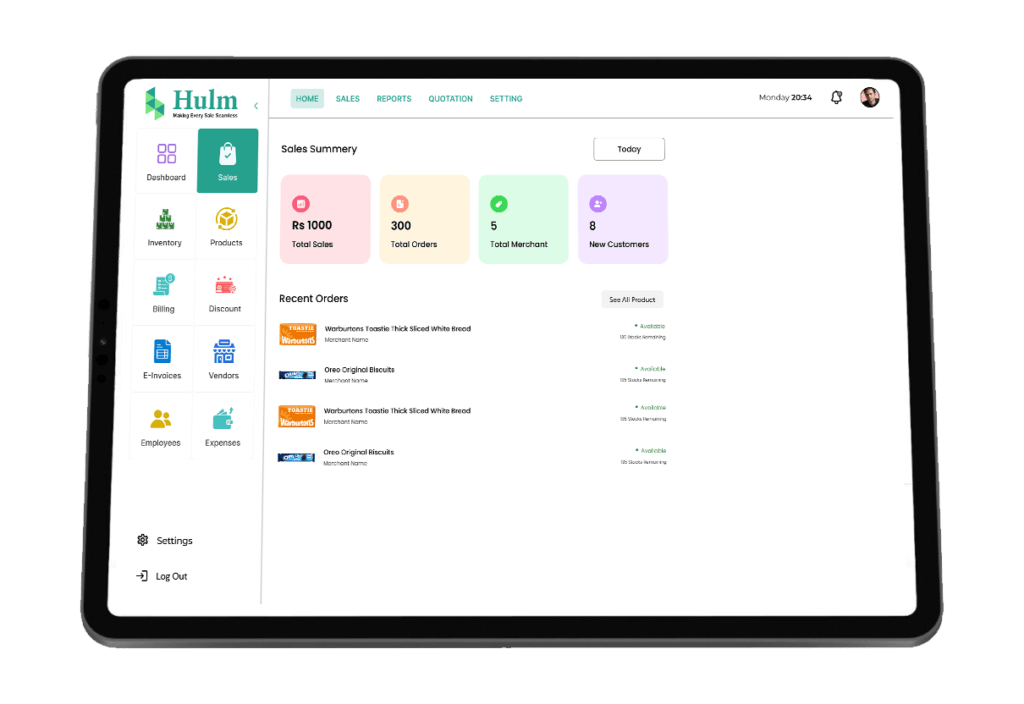
Task: Click the Hulm logo
Action: 191,103
